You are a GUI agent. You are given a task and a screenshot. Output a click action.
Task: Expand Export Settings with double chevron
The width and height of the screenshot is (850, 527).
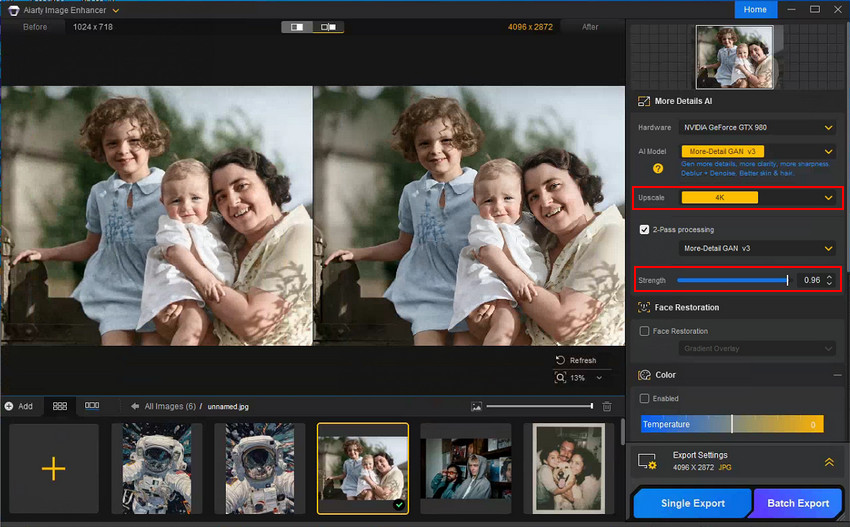pyautogui.click(x=829, y=462)
